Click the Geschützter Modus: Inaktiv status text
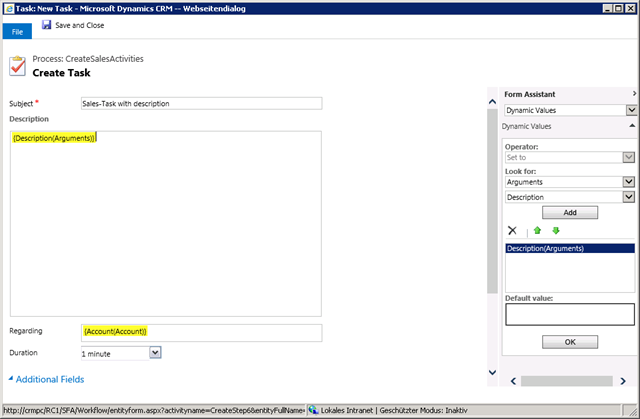This screenshot has height=419, width=640. tap(423, 410)
